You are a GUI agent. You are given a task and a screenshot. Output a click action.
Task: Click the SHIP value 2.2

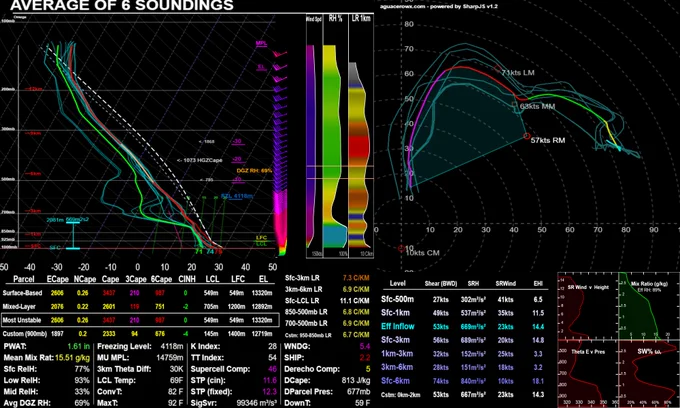point(364,358)
